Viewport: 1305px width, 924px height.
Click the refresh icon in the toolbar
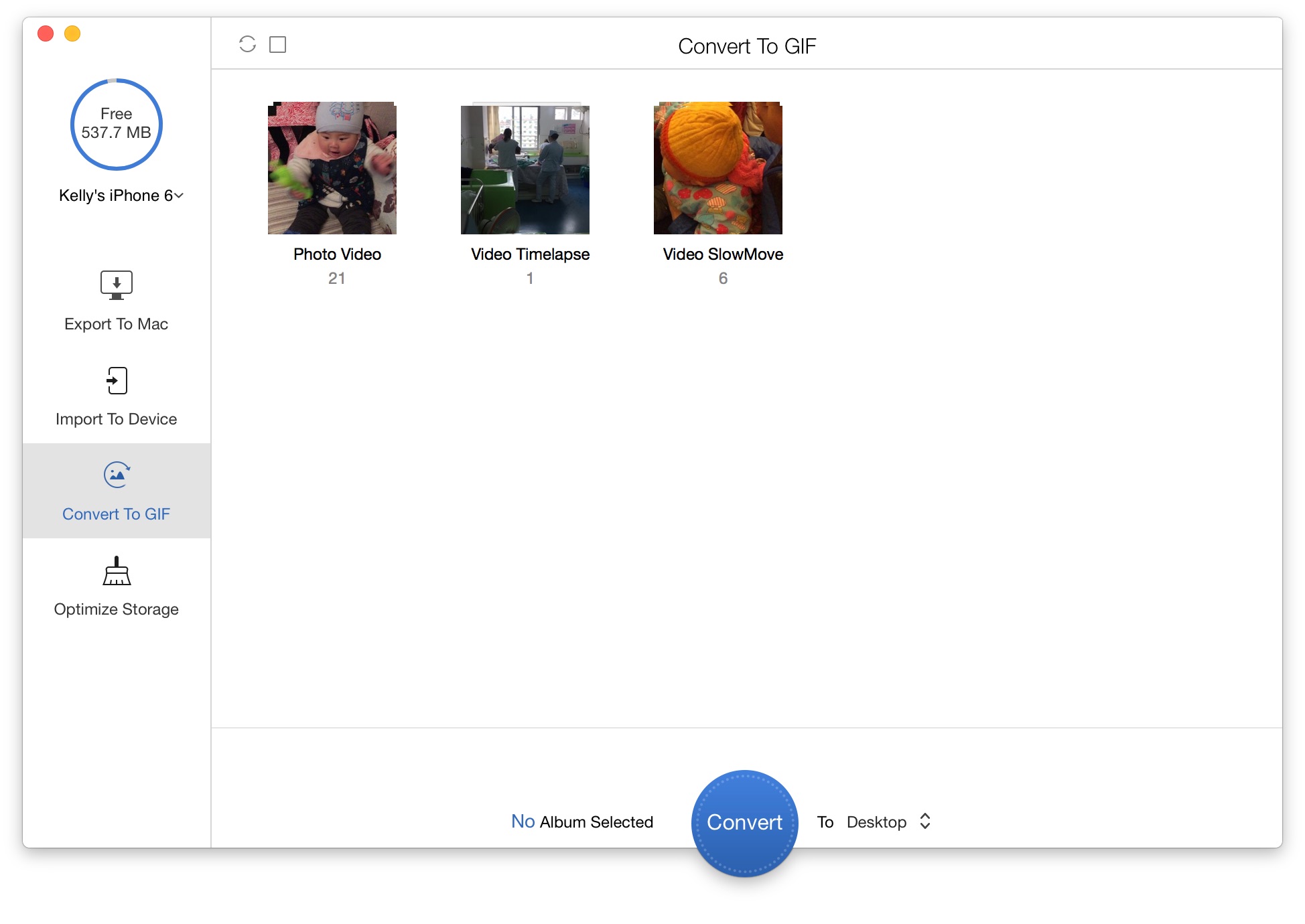tap(247, 44)
